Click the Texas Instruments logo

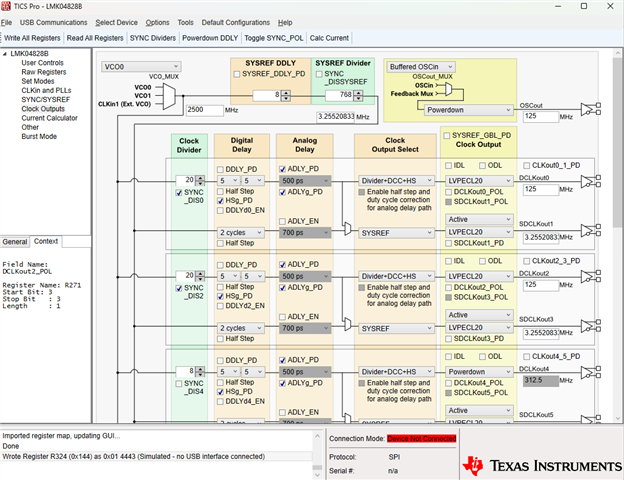tap(542, 466)
